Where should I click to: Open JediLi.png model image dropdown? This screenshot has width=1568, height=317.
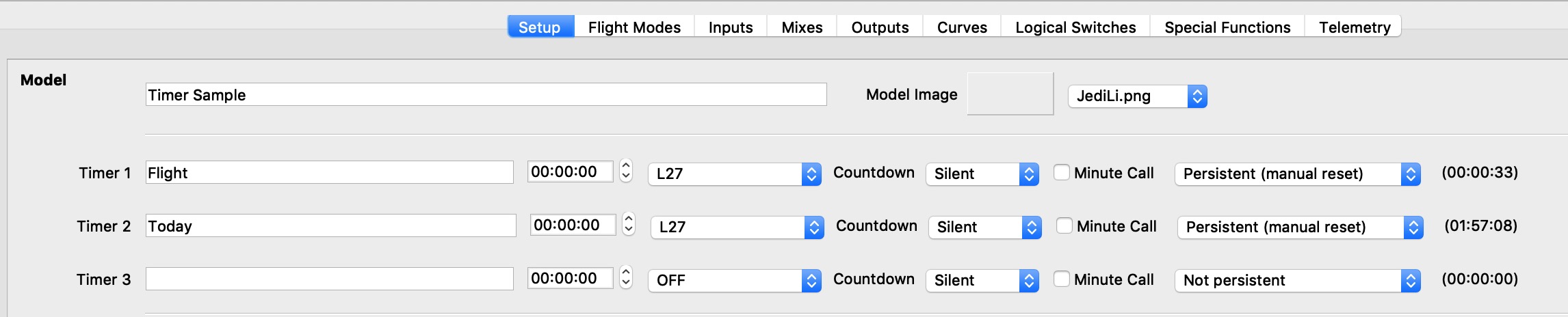(1137, 96)
